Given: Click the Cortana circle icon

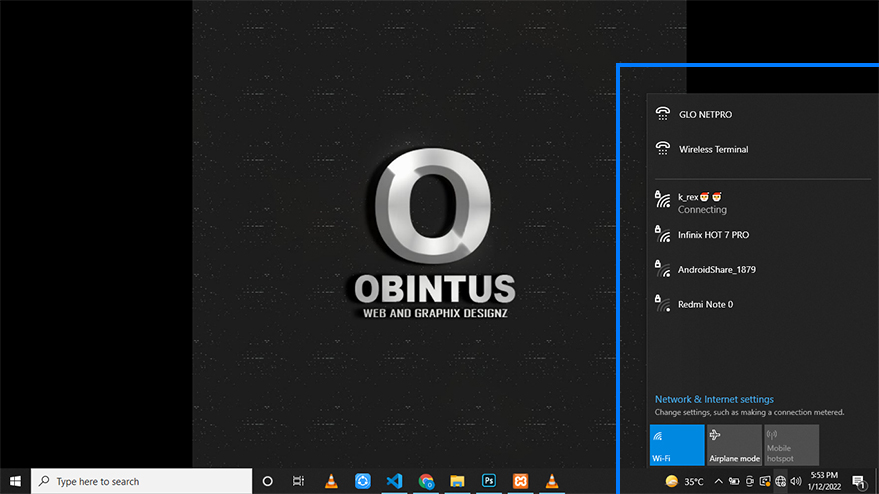Looking at the screenshot, I should 267,481.
